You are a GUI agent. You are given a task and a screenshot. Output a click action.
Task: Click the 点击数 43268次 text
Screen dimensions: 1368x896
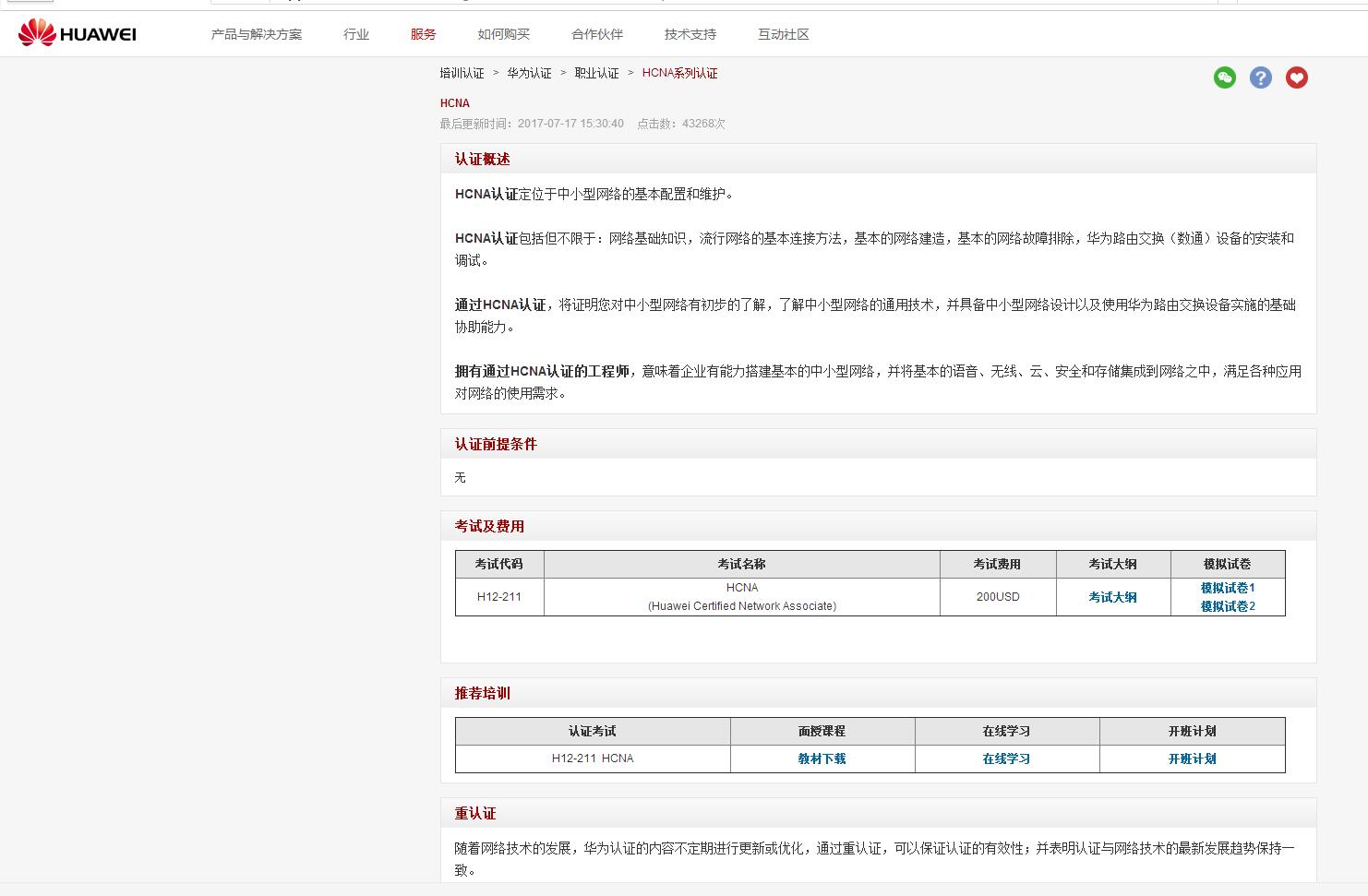point(681,124)
